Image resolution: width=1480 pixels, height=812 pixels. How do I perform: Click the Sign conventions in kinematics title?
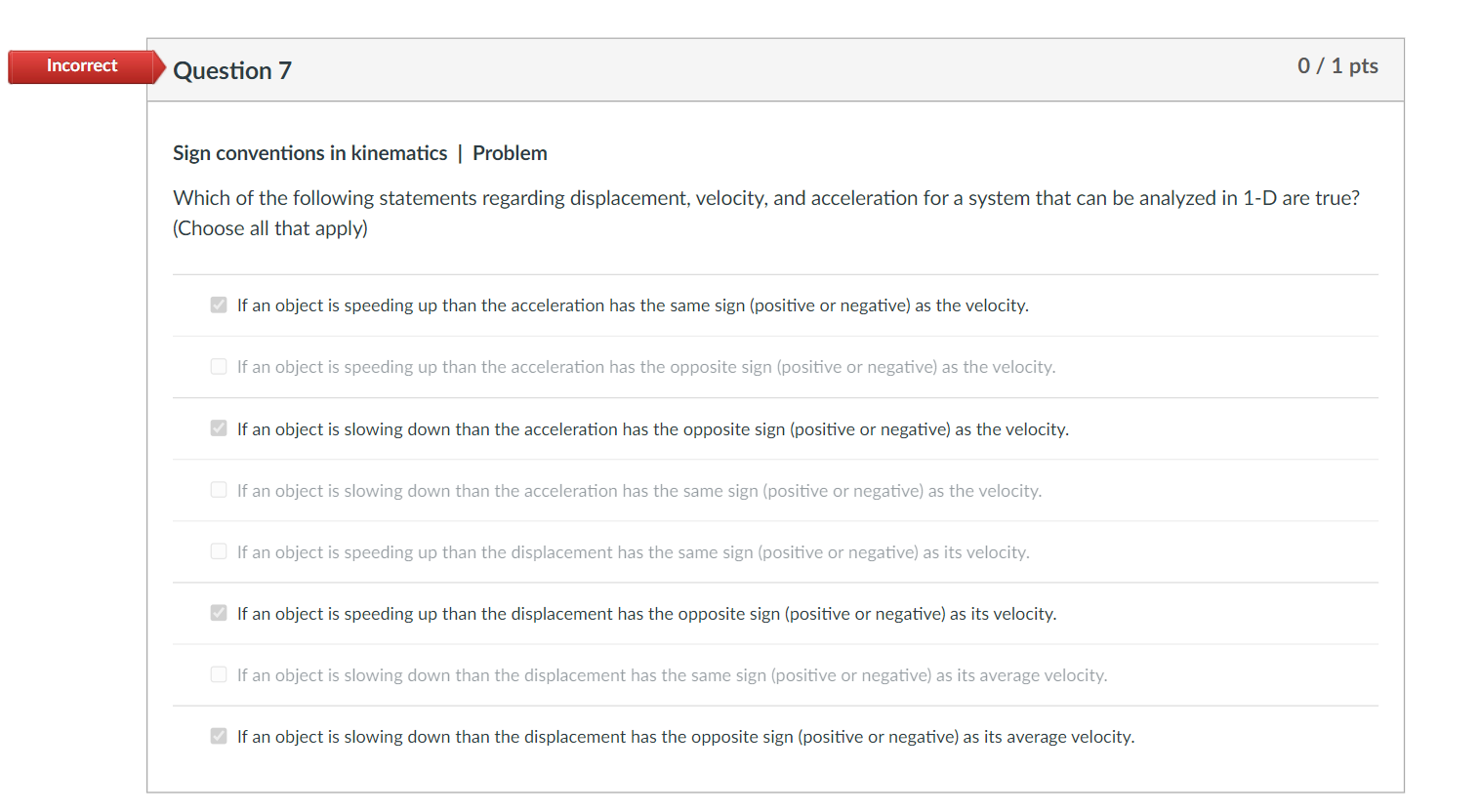[x=310, y=153]
